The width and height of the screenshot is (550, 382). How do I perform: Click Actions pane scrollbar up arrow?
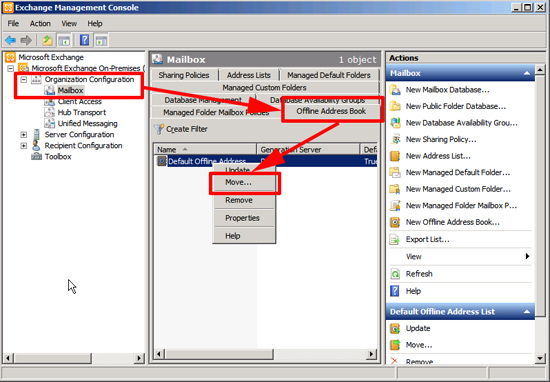540,70
